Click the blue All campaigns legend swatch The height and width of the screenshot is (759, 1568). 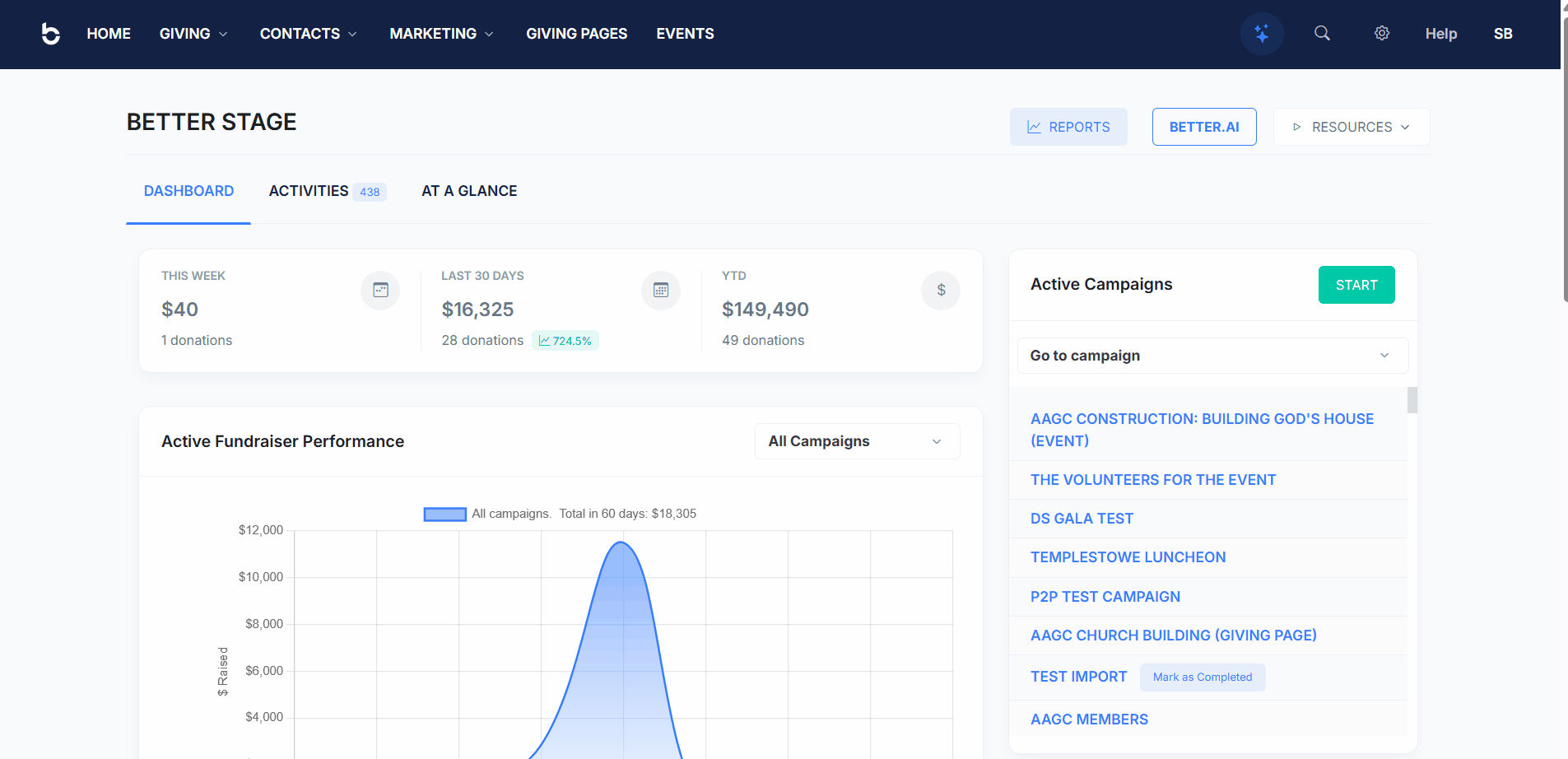coord(444,514)
